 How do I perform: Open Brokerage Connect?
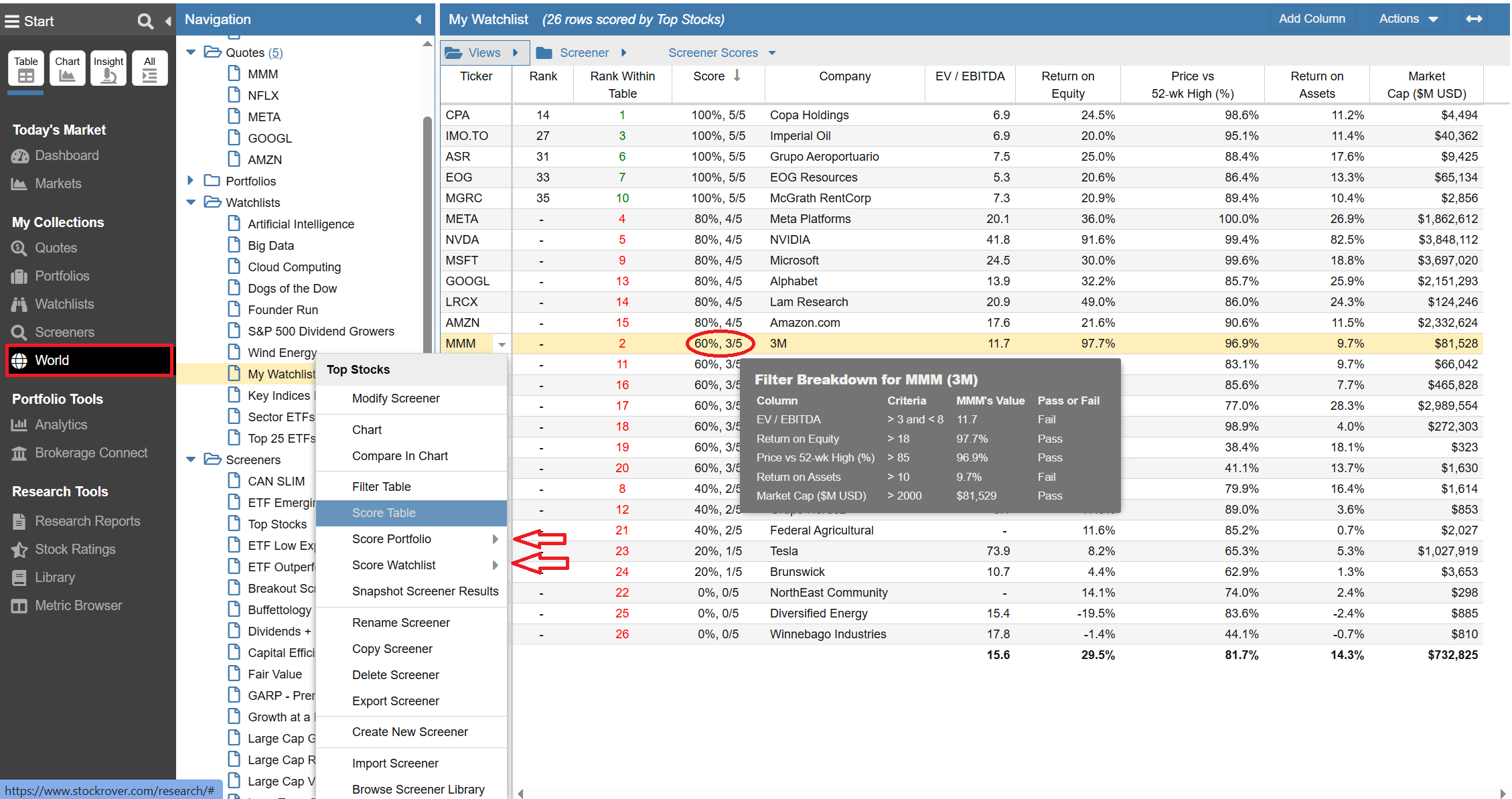pos(80,453)
